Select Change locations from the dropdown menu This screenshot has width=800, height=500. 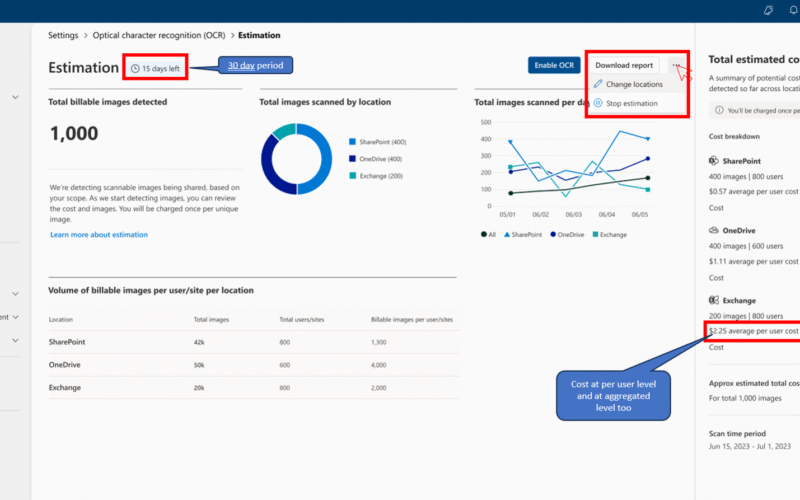pos(634,84)
